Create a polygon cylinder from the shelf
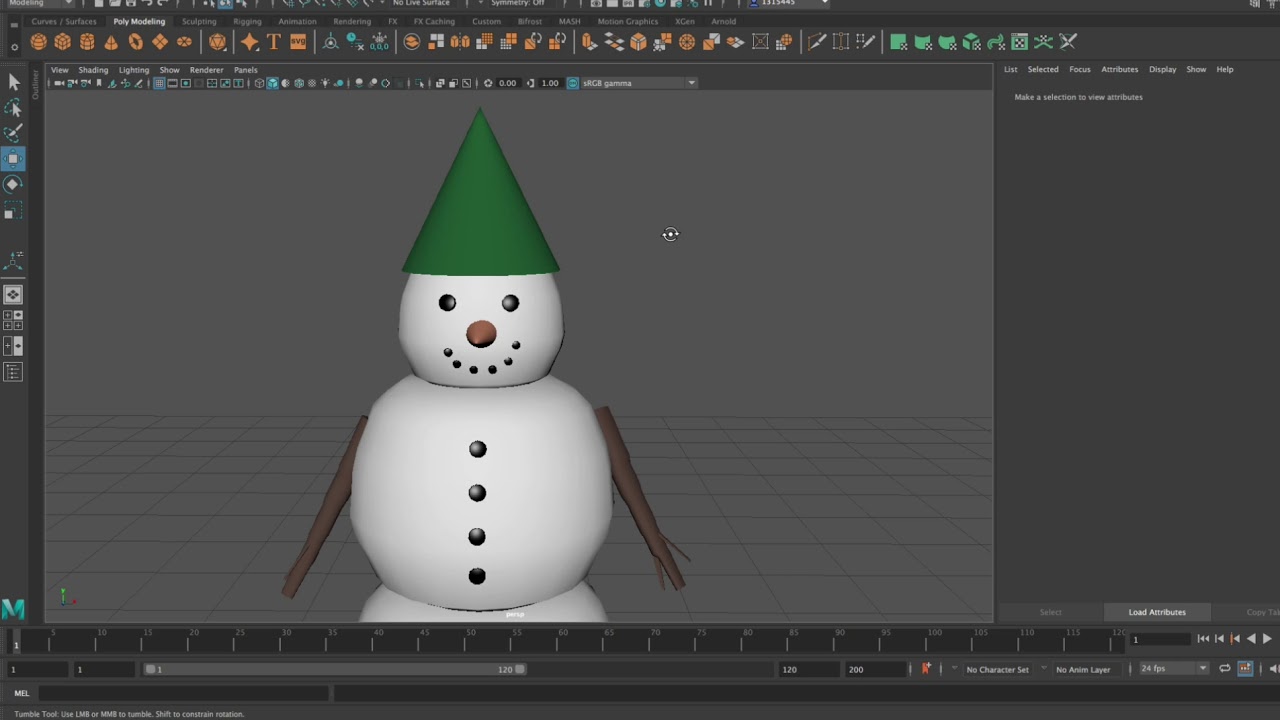This screenshot has width=1280, height=720. click(87, 42)
